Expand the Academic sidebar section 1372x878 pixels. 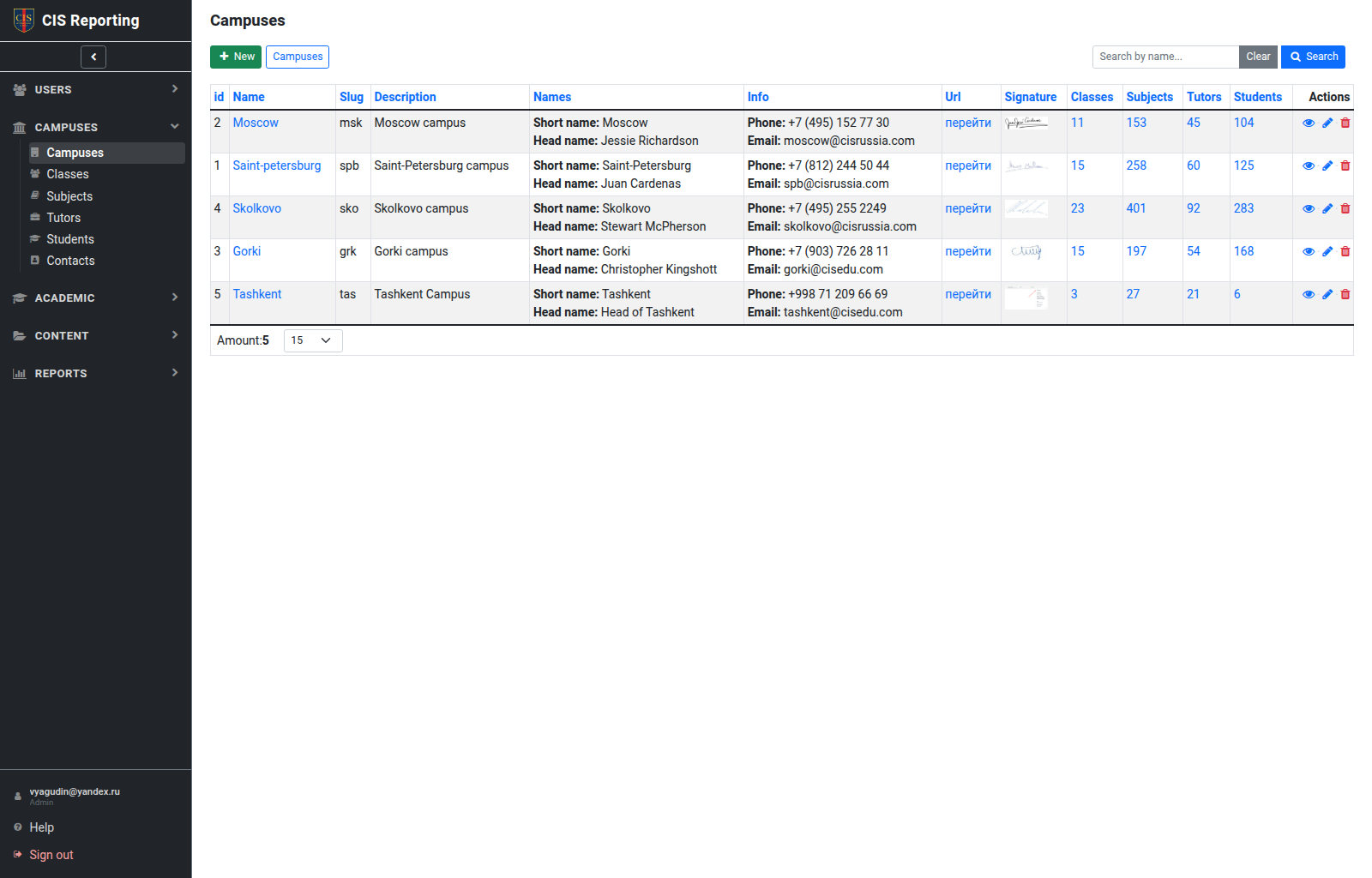pyautogui.click(x=96, y=298)
